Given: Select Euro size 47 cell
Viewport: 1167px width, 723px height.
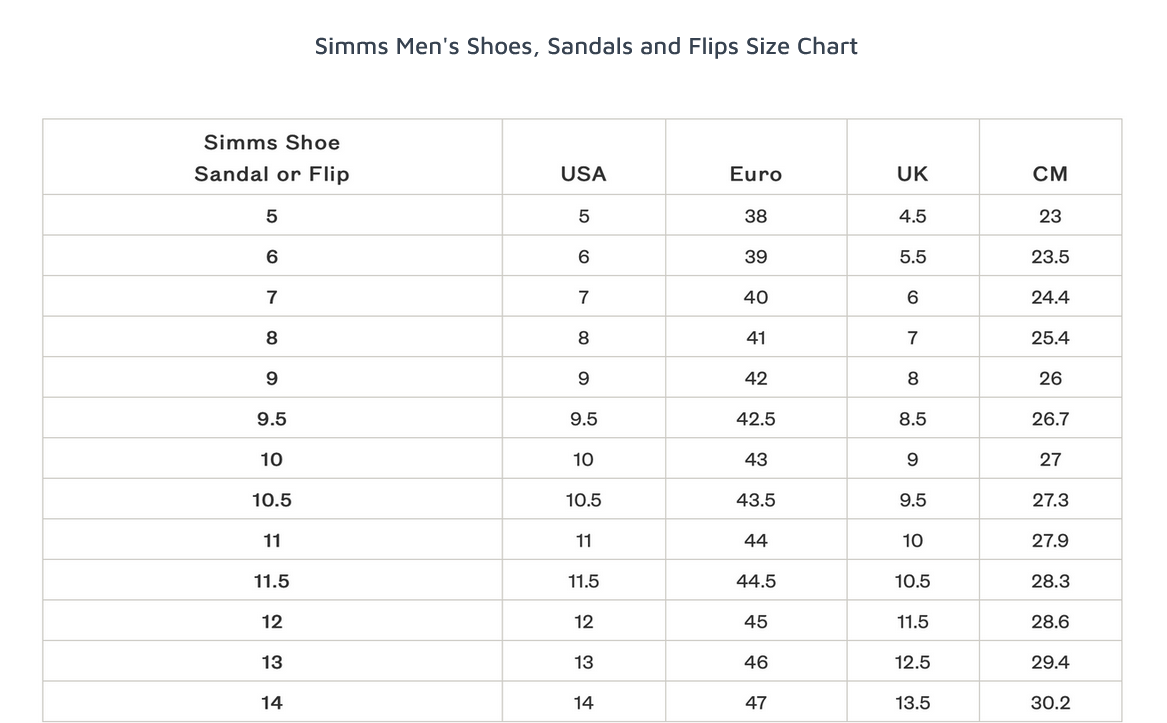Looking at the screenshot, I should coord(755,703).
